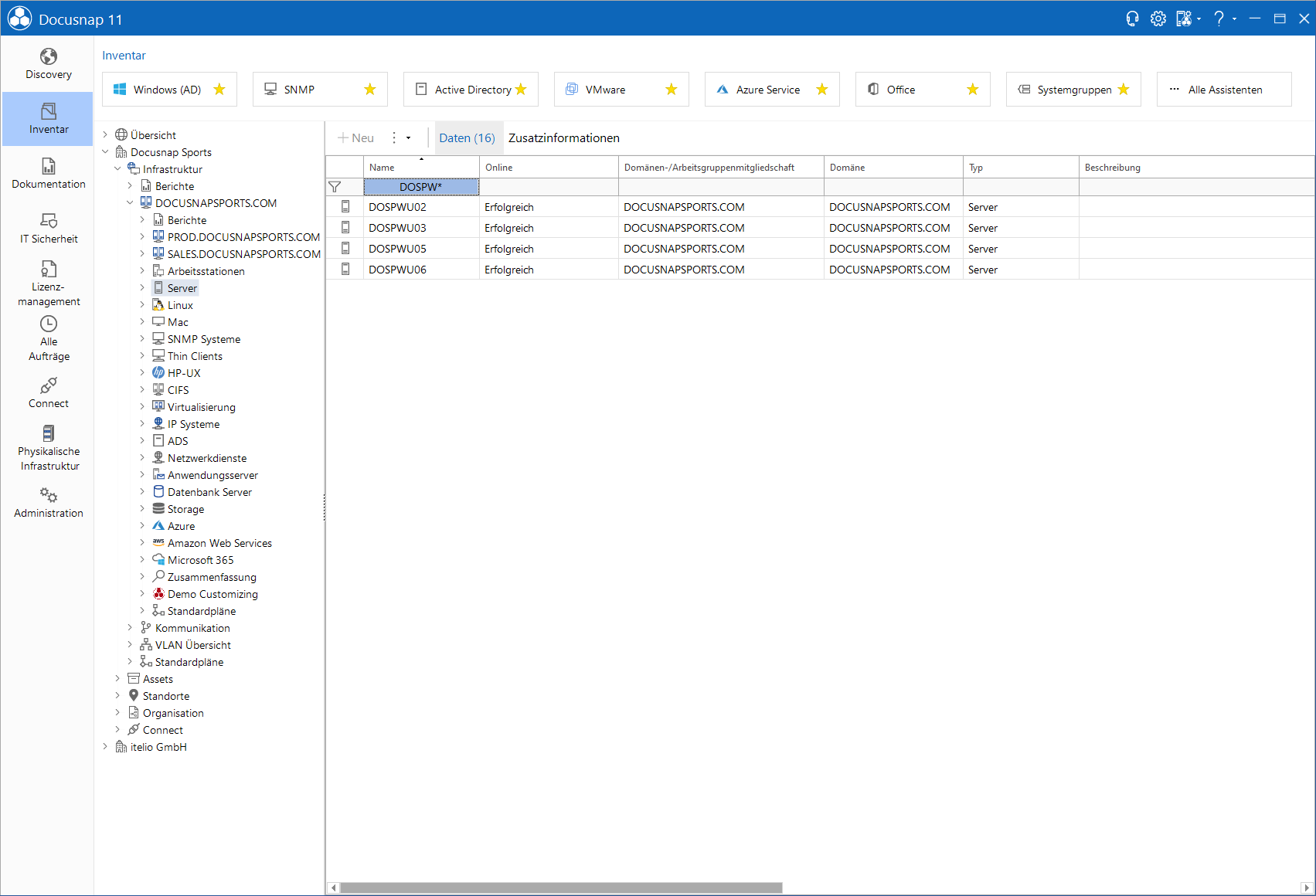Click the help question mark icon
This screenshot has width=1316, height=896.
pos(1219,19)
